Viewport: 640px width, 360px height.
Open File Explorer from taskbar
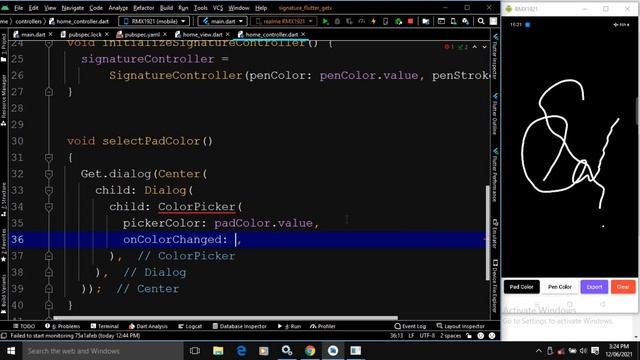218,351
